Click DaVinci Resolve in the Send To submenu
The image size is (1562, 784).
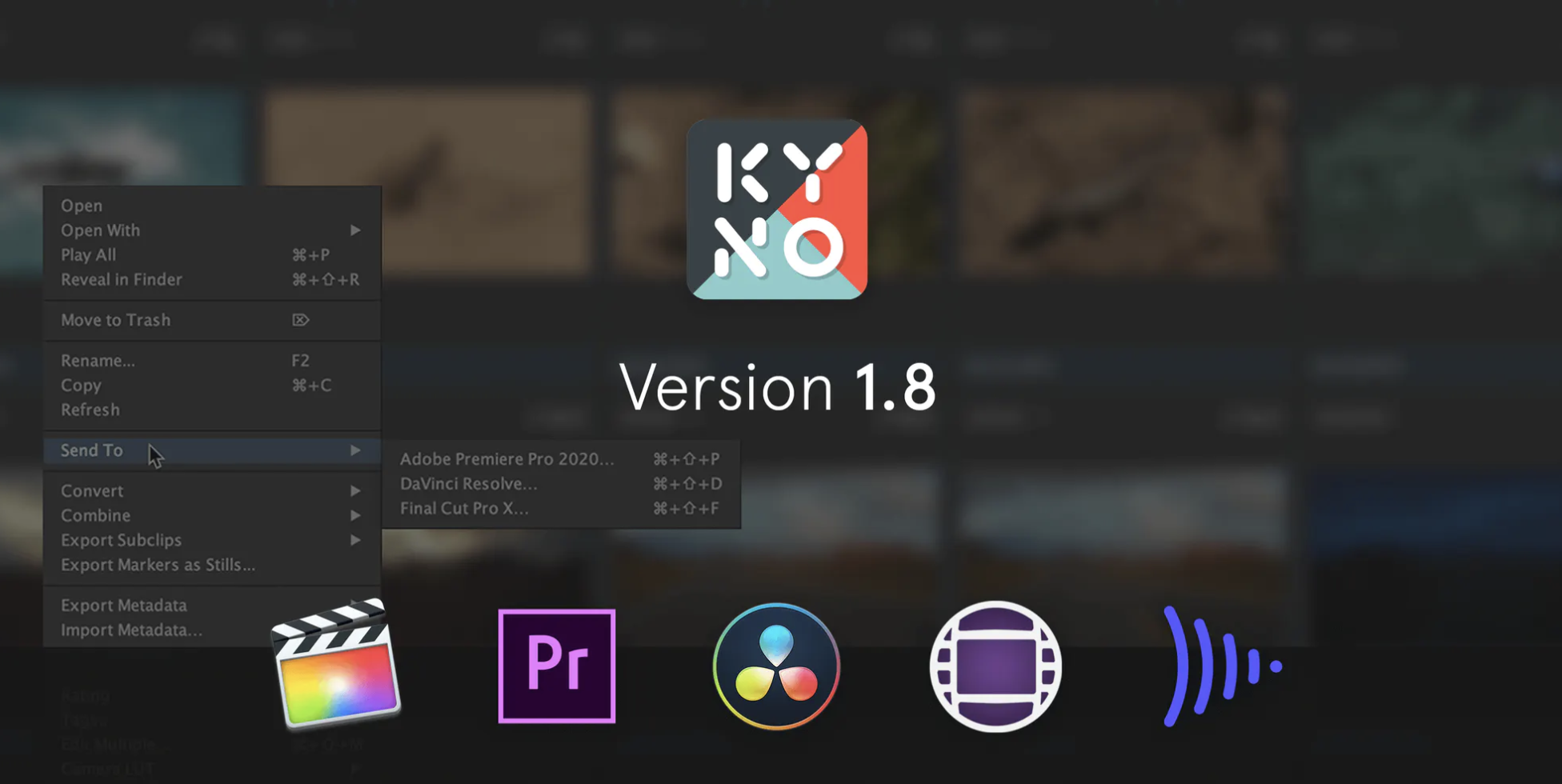click(468, 483)
